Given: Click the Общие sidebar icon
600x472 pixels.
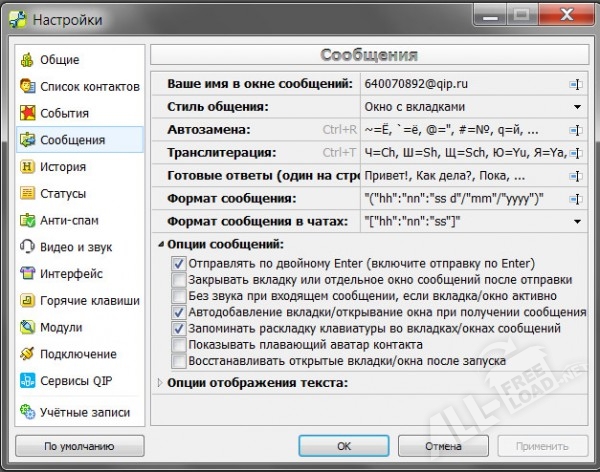Looking at the screenshot, I should (27, 60).
